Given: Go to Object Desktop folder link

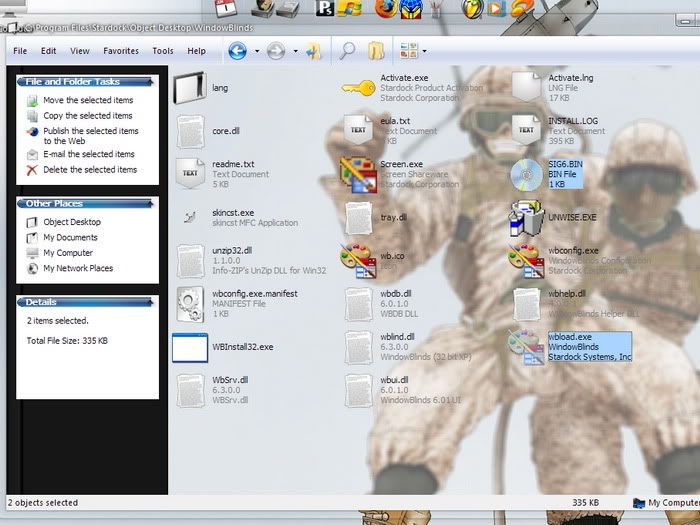Looking at the screenshot, I should pyautogui.click(x=72, y=222).
